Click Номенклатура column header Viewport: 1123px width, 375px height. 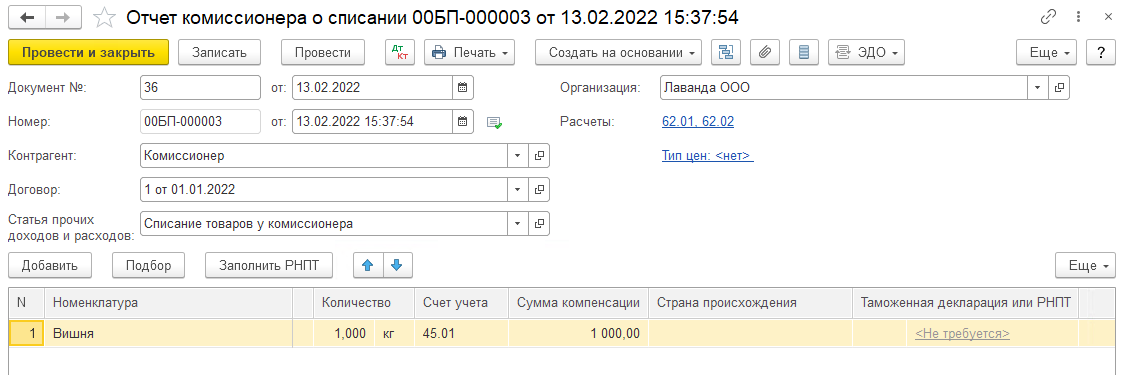tap(169, 303)
